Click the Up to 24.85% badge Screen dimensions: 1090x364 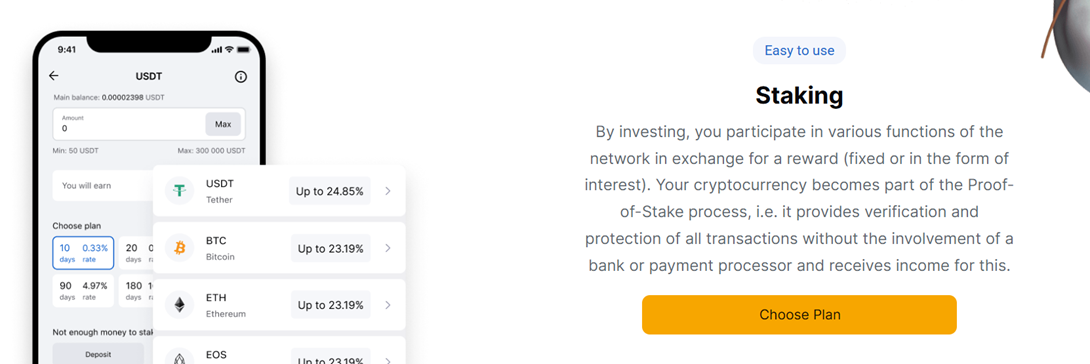pos(330,191)
